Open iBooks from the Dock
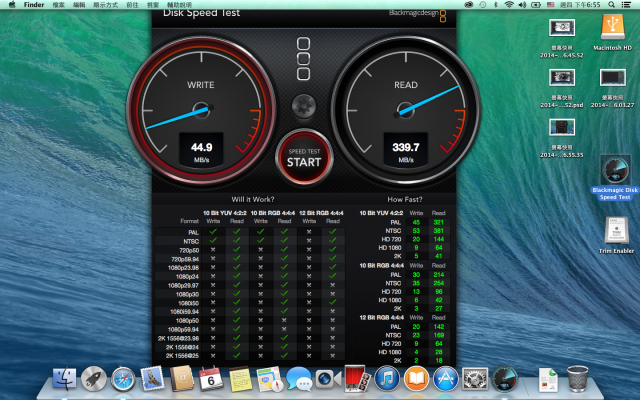Image resolution: width=640 pixels, height=400 pixels. point(416,379)
